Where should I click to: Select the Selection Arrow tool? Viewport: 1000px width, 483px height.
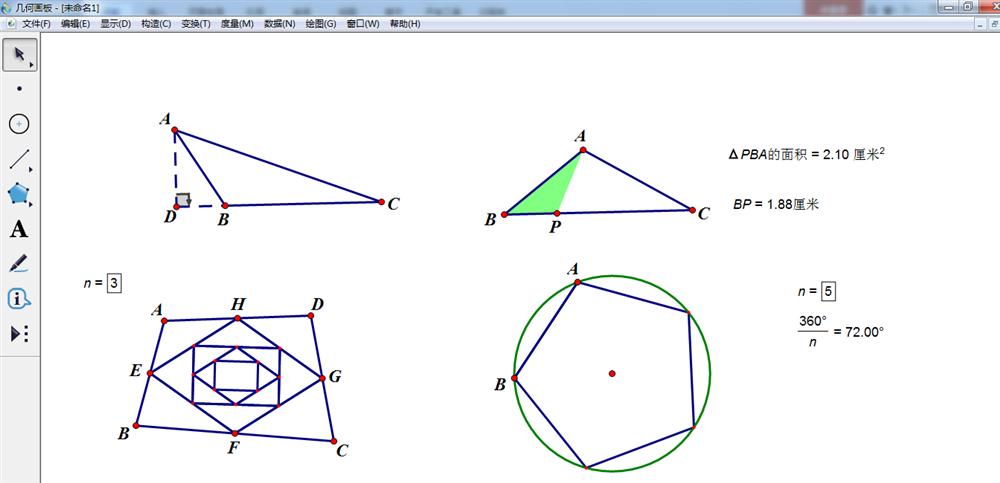(19, 54)
